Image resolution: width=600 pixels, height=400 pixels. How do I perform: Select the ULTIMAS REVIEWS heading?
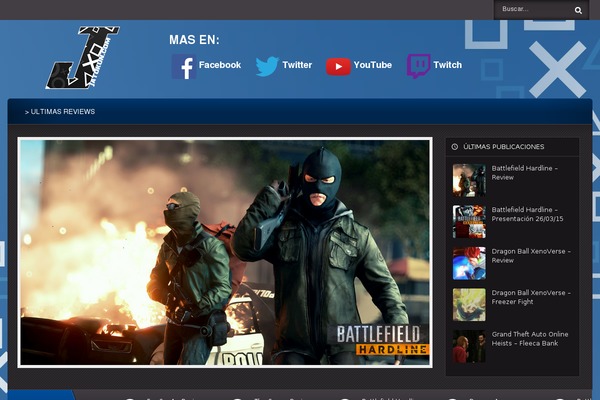tap(60, 112)
